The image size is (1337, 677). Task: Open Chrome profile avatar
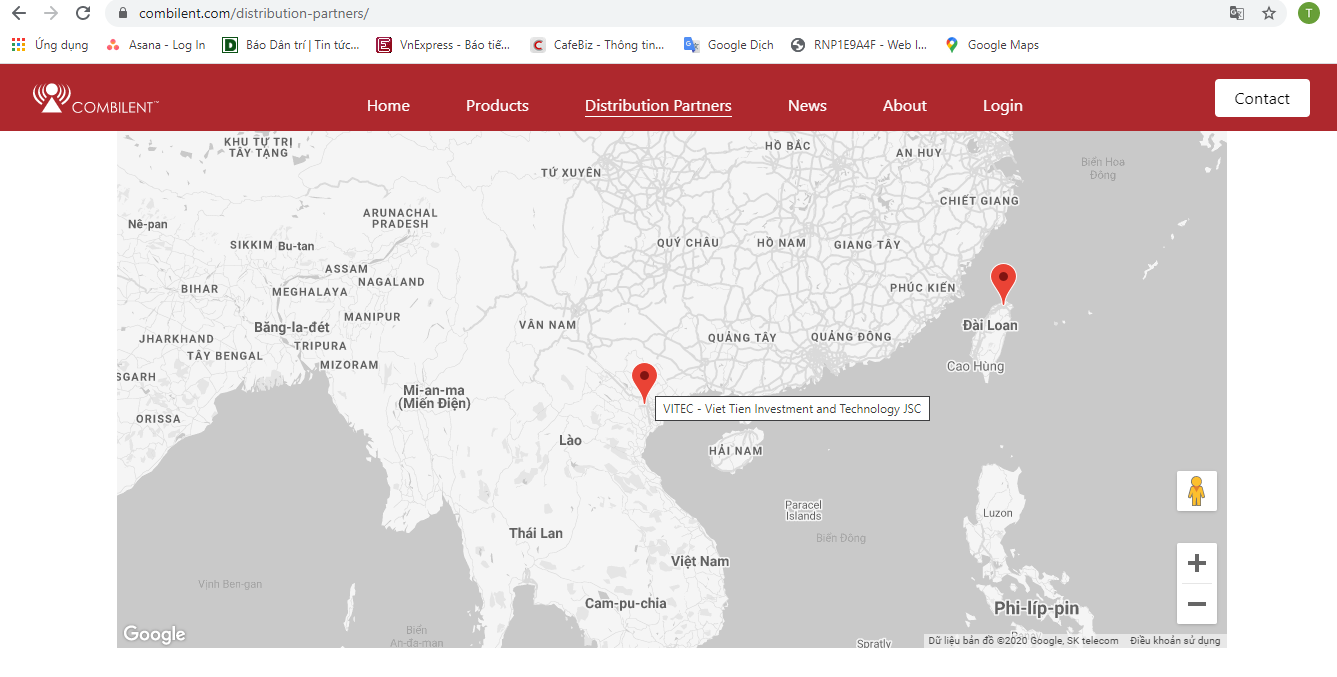click(x=1308, y=13)
